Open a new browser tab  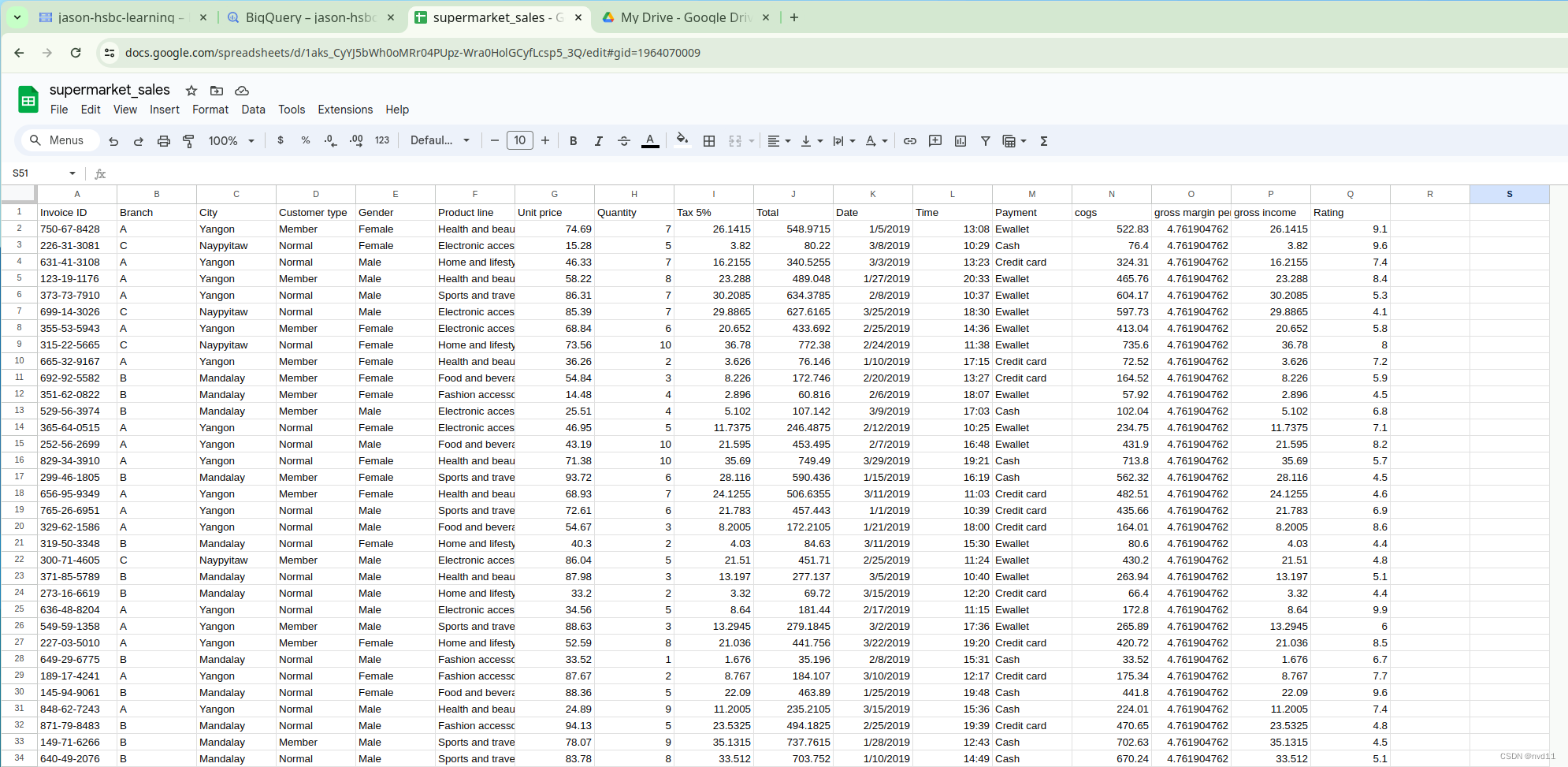pyautogui.click(x=794, y=17)
